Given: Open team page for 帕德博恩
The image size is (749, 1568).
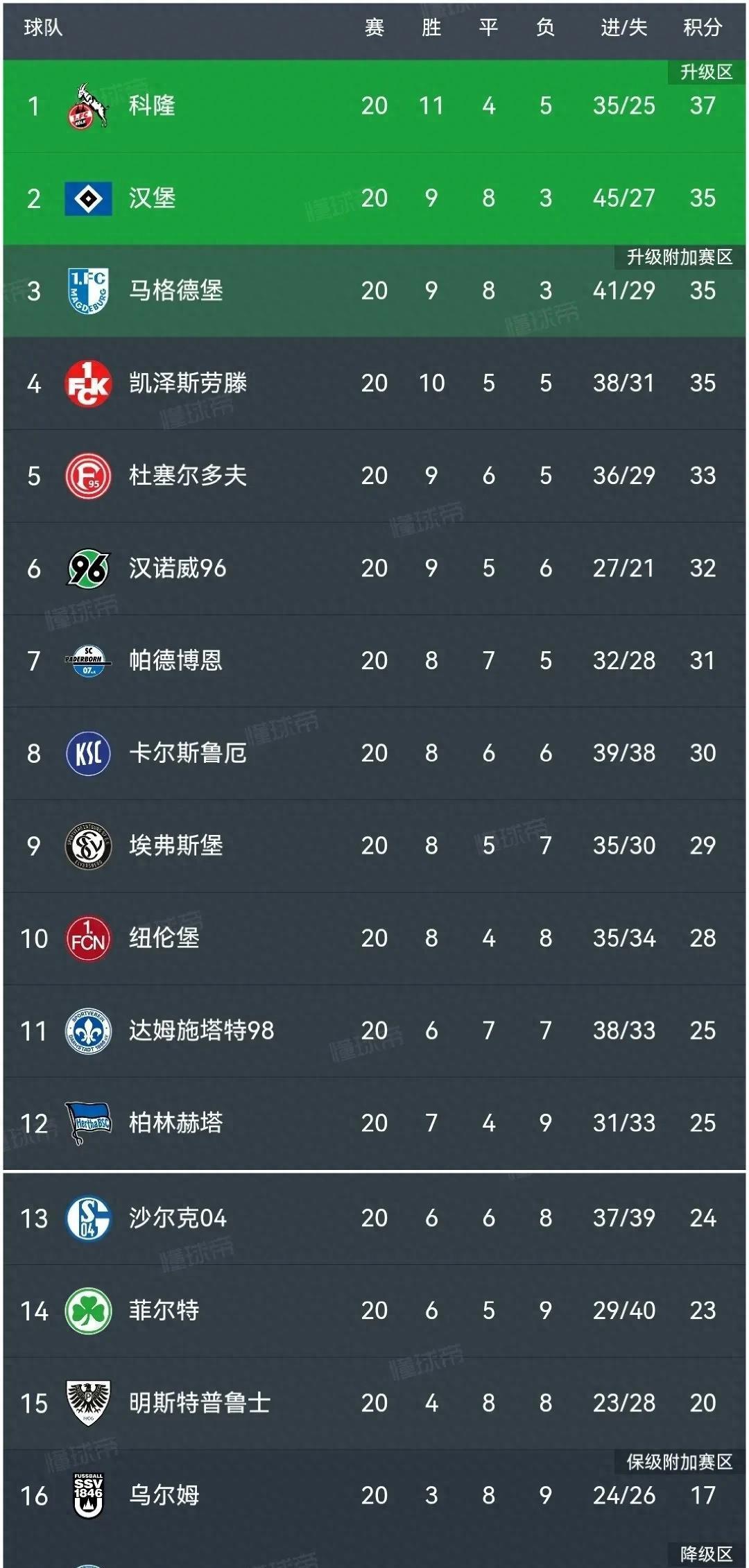Looking at the screenshot, I should point(175,661).
